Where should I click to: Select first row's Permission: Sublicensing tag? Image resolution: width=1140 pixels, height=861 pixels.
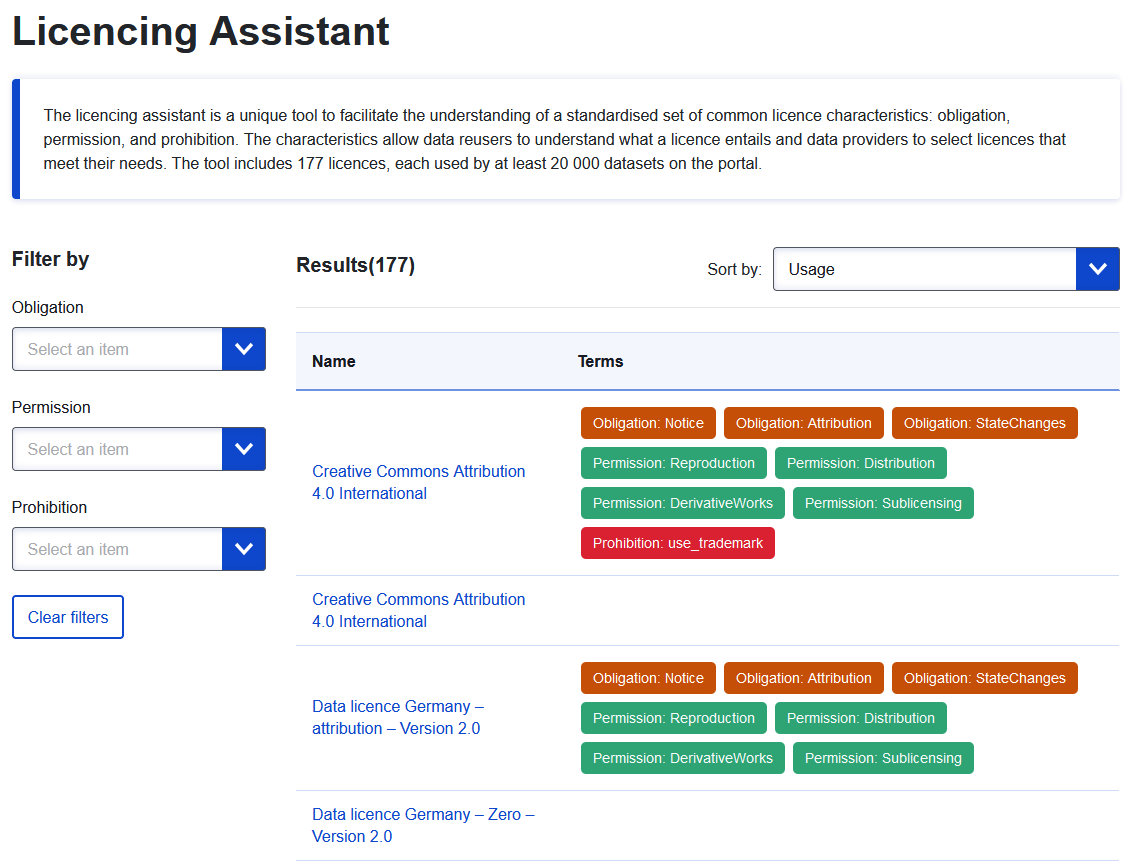pyautogui.click(x=882, y=503)
